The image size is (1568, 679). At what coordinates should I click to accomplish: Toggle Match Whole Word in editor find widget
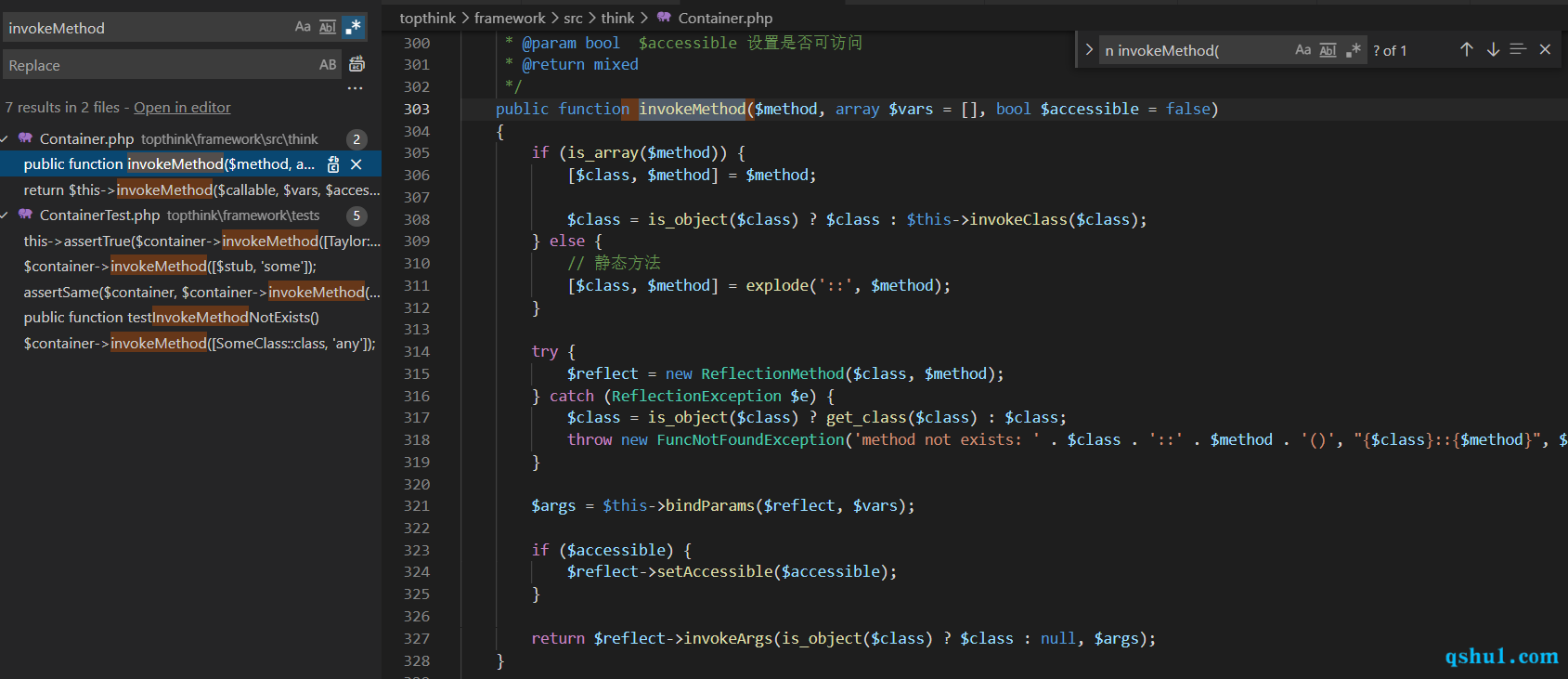[x=1328, y=50]
